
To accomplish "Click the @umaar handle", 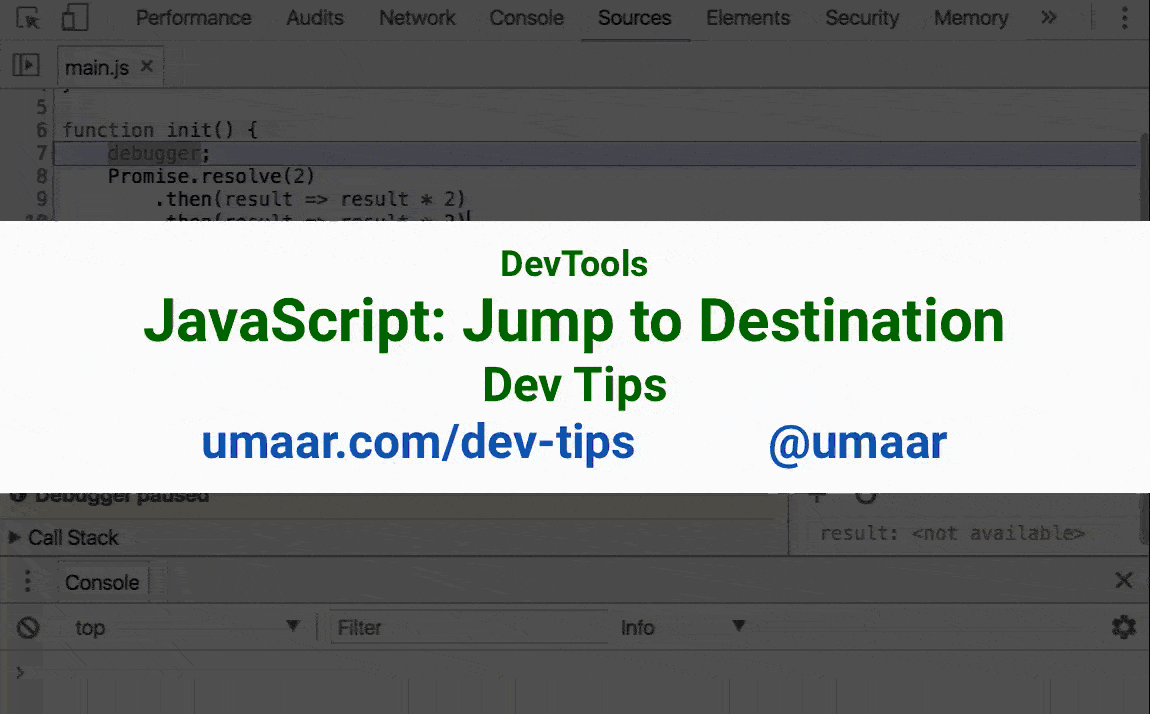I will click(857, 443).
